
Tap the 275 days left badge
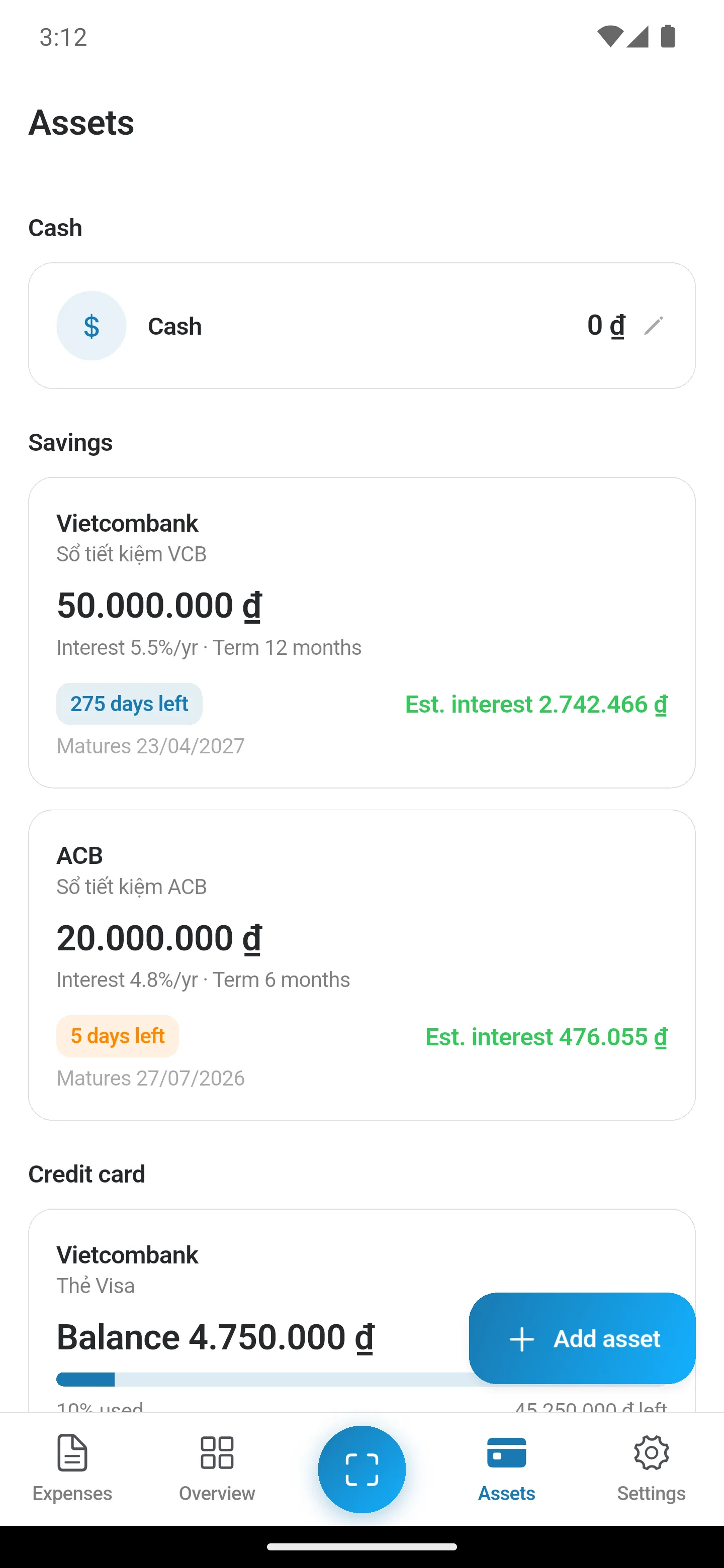[x=129, y=704]
